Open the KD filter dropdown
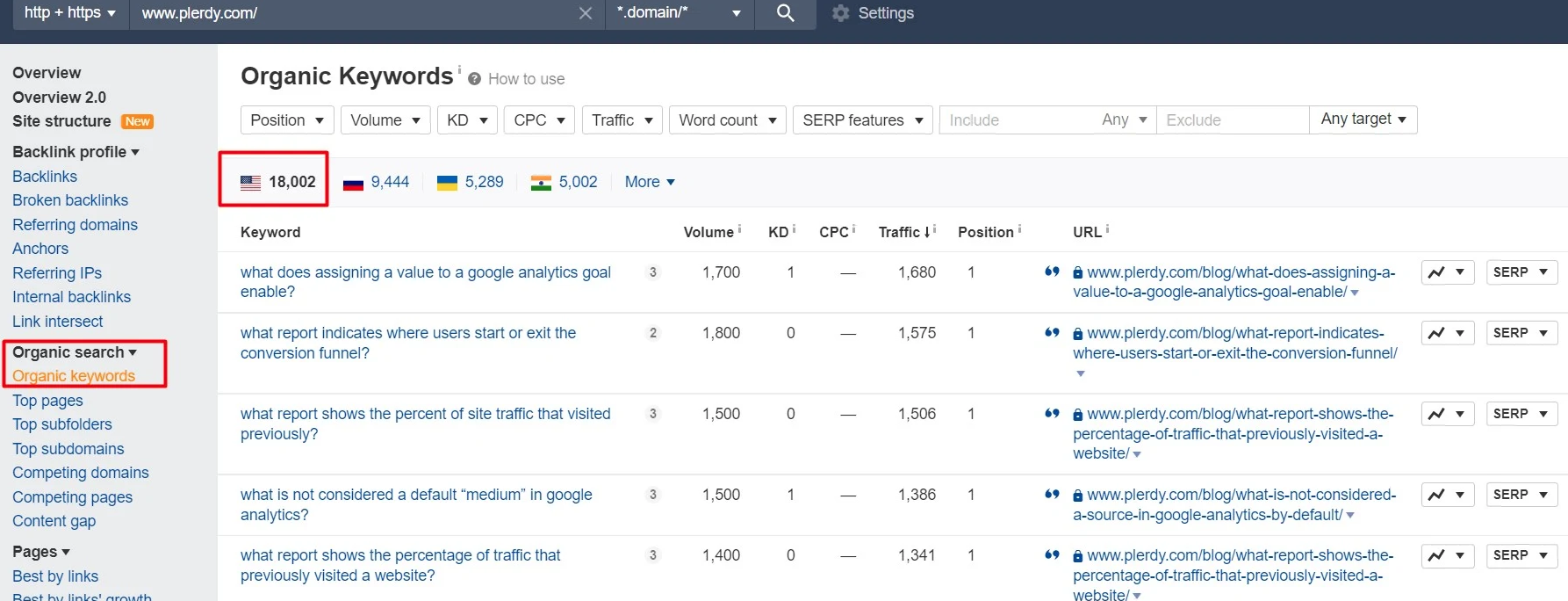Viewport: 1568px width, 601px height. (x=467, y=120)
